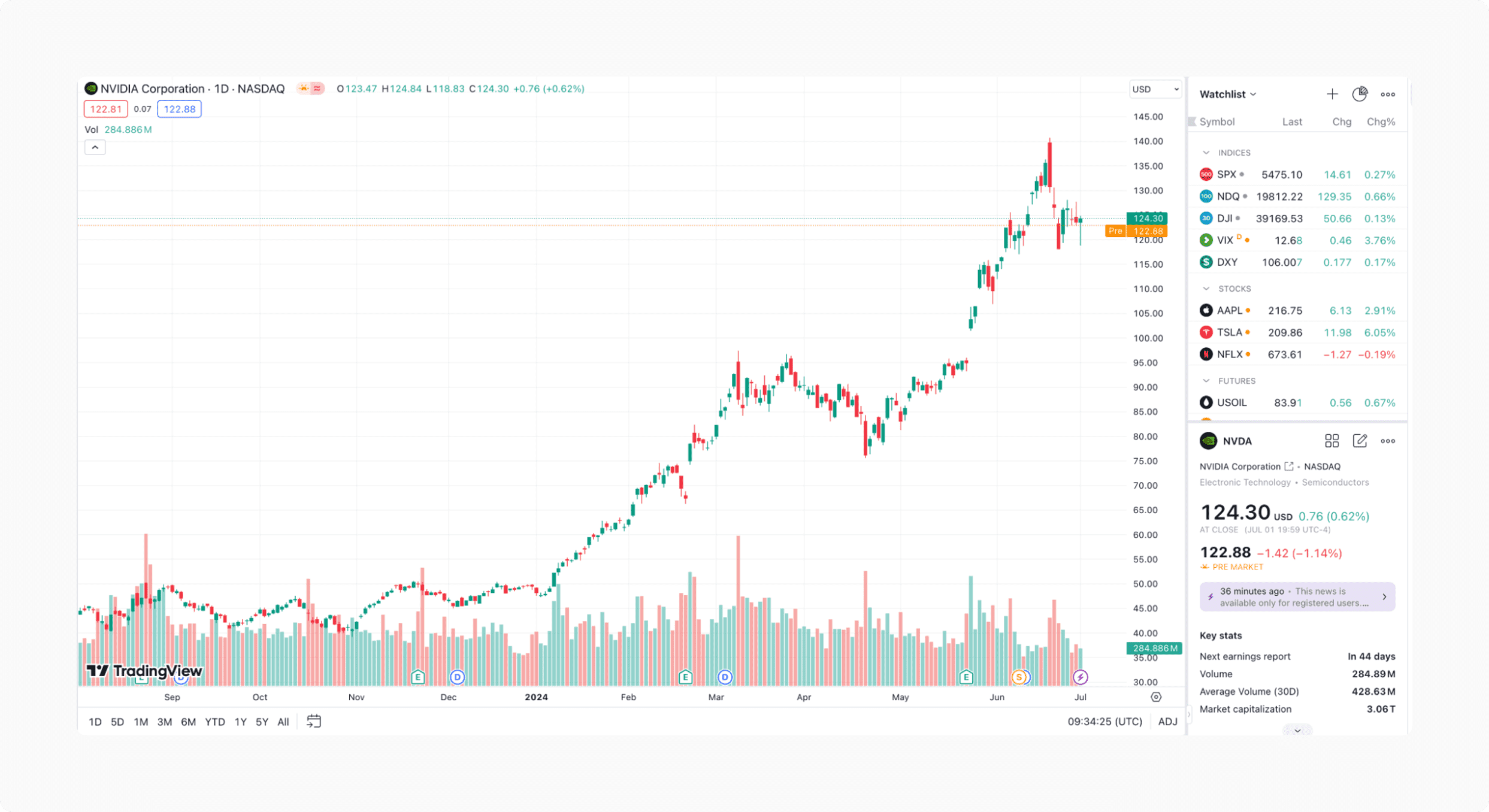Select the YTD time range
Viewport: 1489px width, 812px height.
point(214,722)
